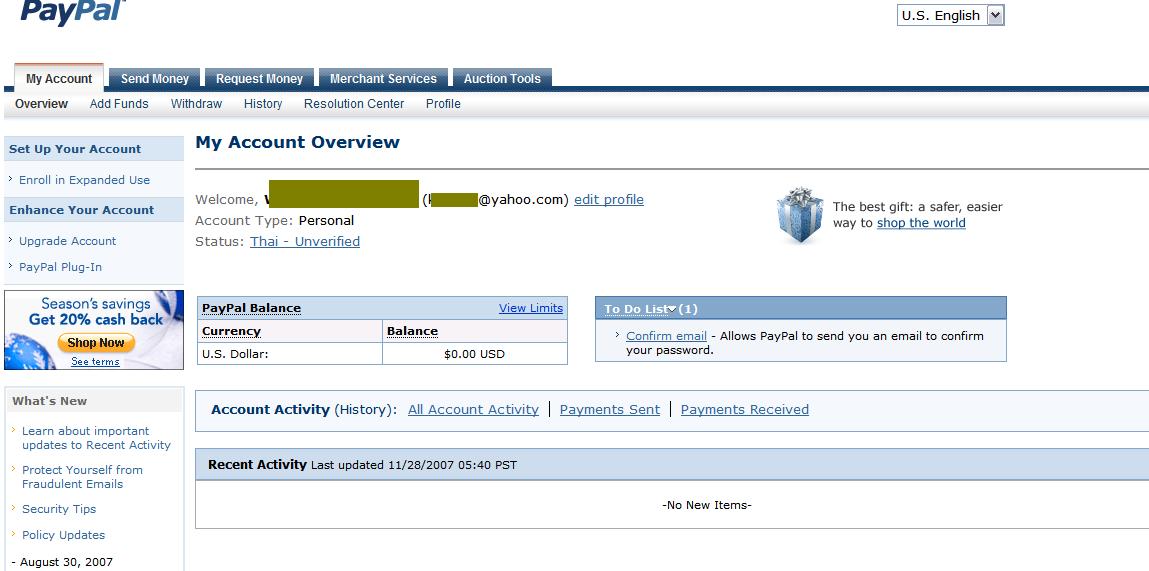Open the Resolution Center
This screenshot has height=571, width=1149.
point(354,104)
